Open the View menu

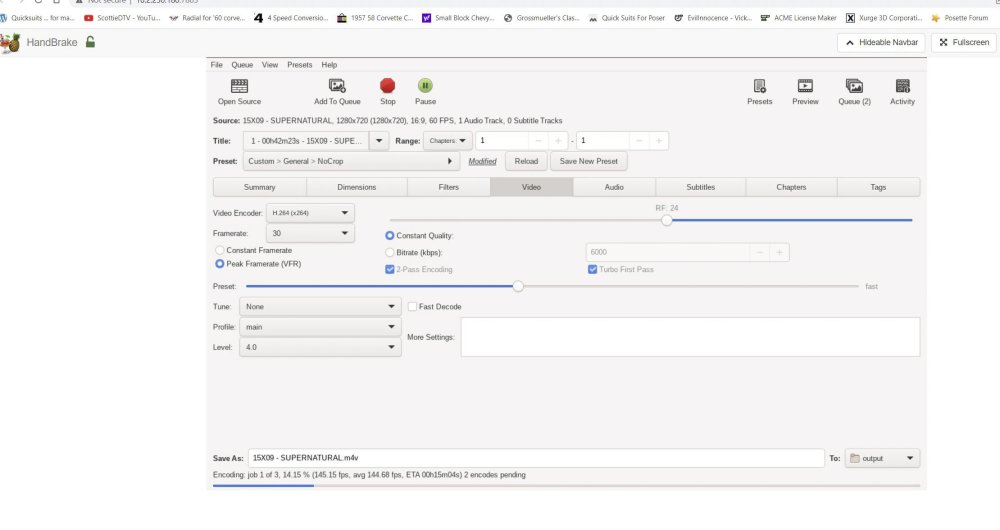[270, 65]
